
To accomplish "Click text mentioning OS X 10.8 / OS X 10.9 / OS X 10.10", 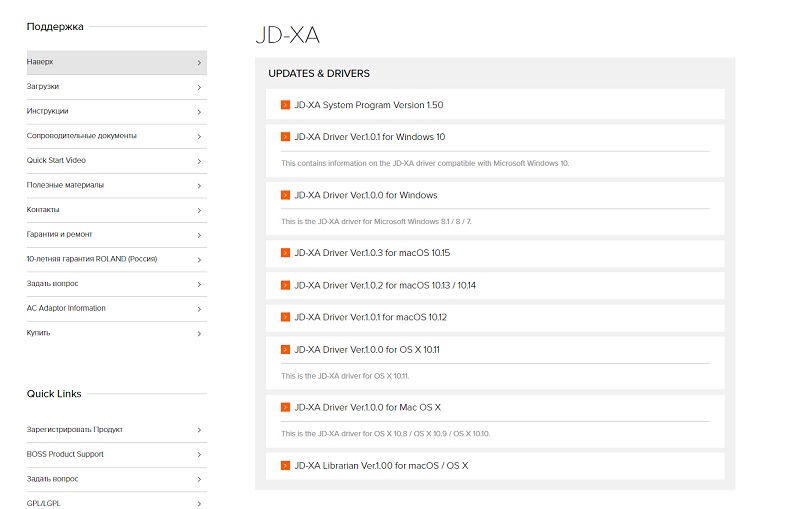I will pos(385,434).
